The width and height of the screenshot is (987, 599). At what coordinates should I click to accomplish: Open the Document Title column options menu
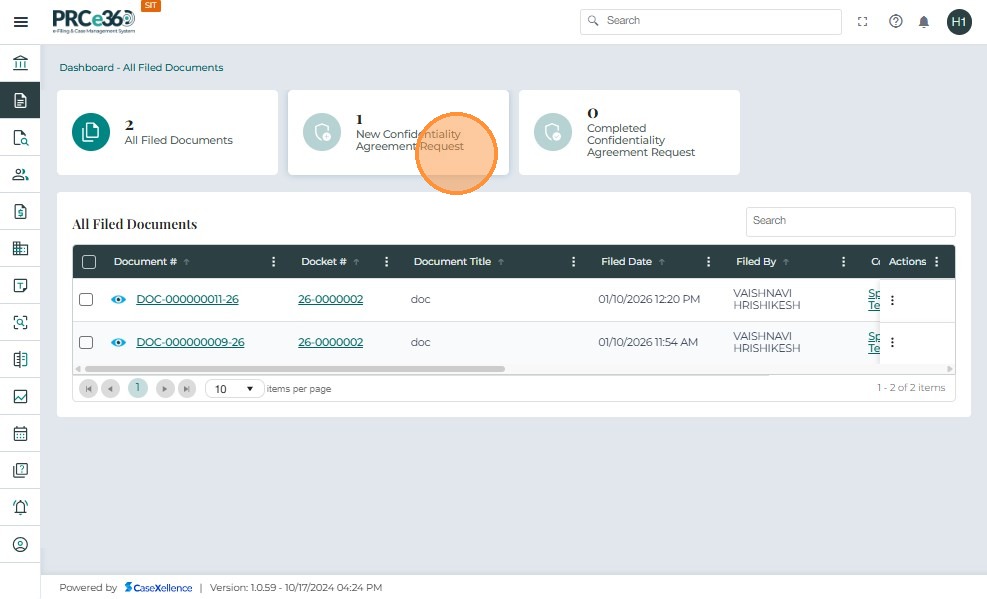coord(573,262)
